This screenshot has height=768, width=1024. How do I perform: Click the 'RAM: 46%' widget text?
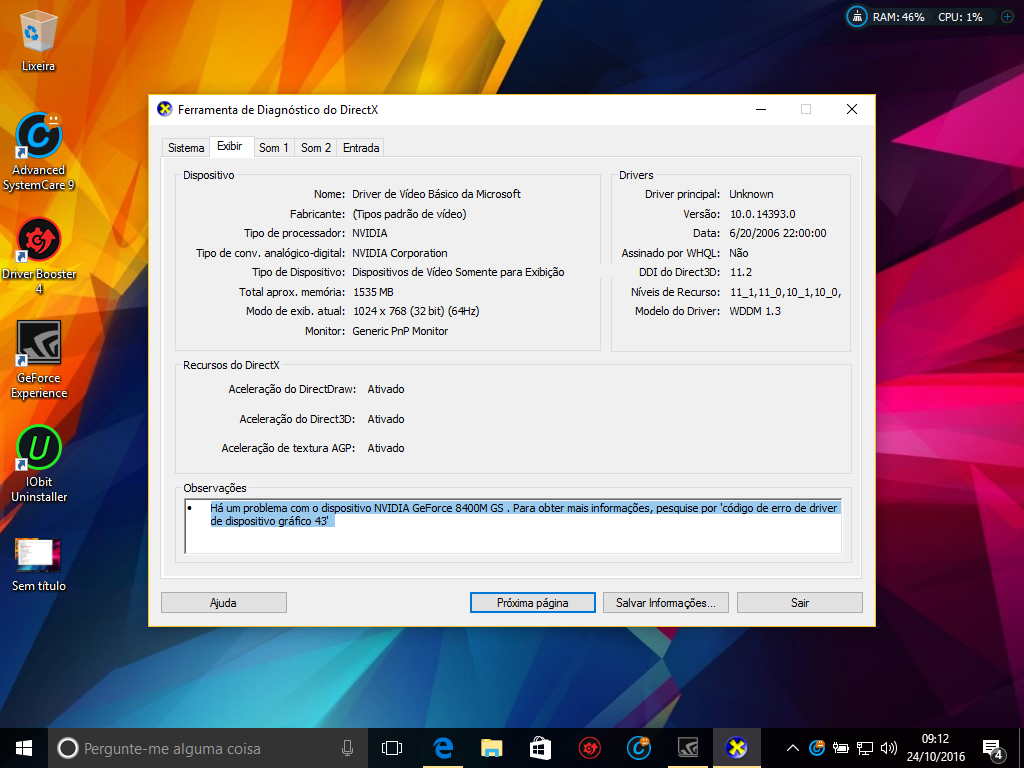pyautogui.click(x=898, y=17)
